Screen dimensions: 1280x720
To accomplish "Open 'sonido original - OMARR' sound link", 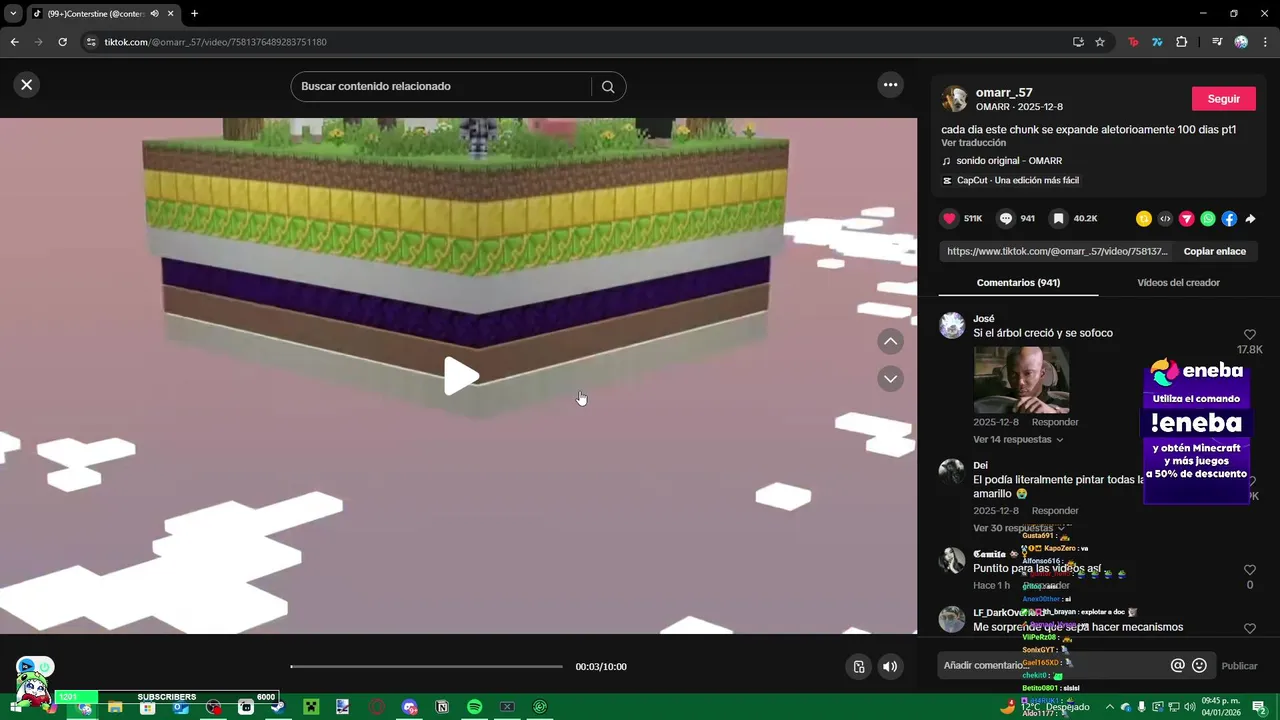I will click(1009, 161).
